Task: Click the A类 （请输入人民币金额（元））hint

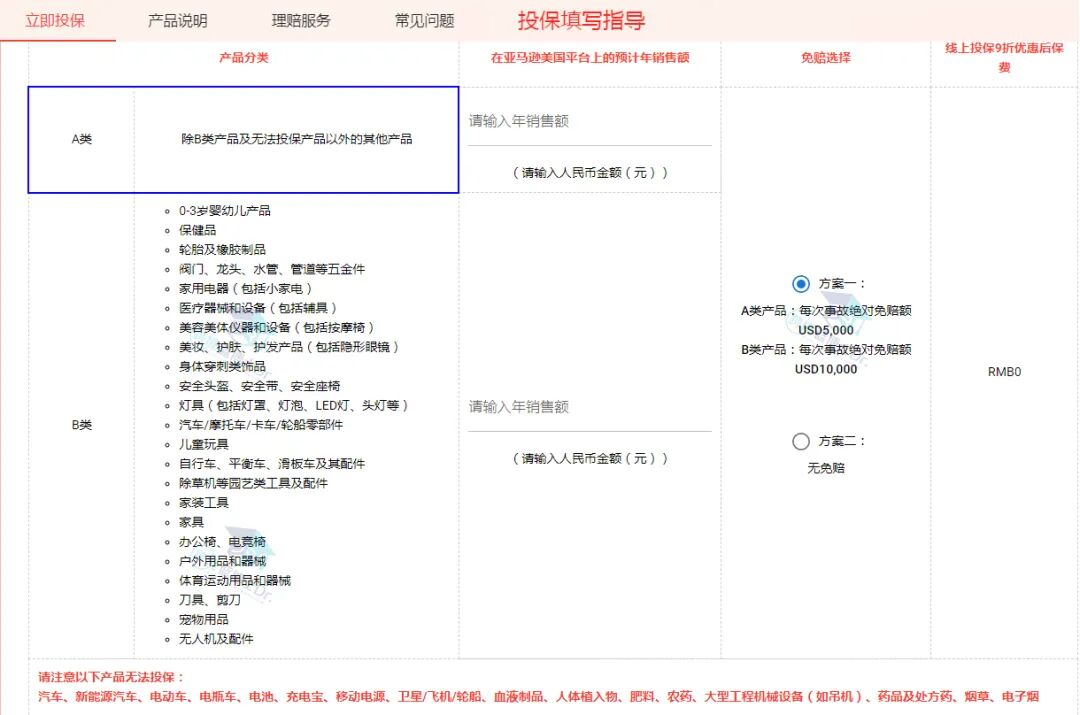Action: click(x=590, y=173)
